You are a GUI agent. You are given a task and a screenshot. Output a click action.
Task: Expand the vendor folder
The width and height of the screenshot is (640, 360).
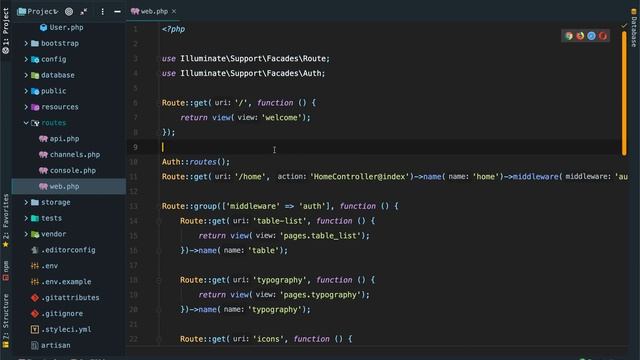[26, 234]
